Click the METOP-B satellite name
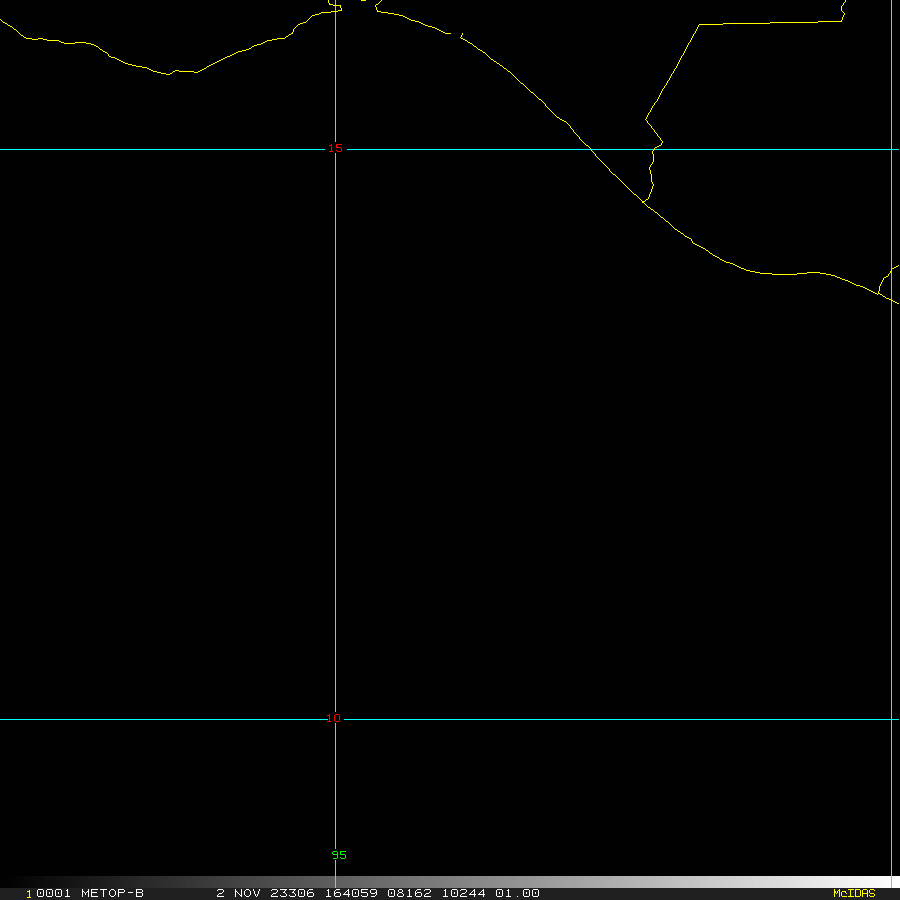 (x=112, y=893)
